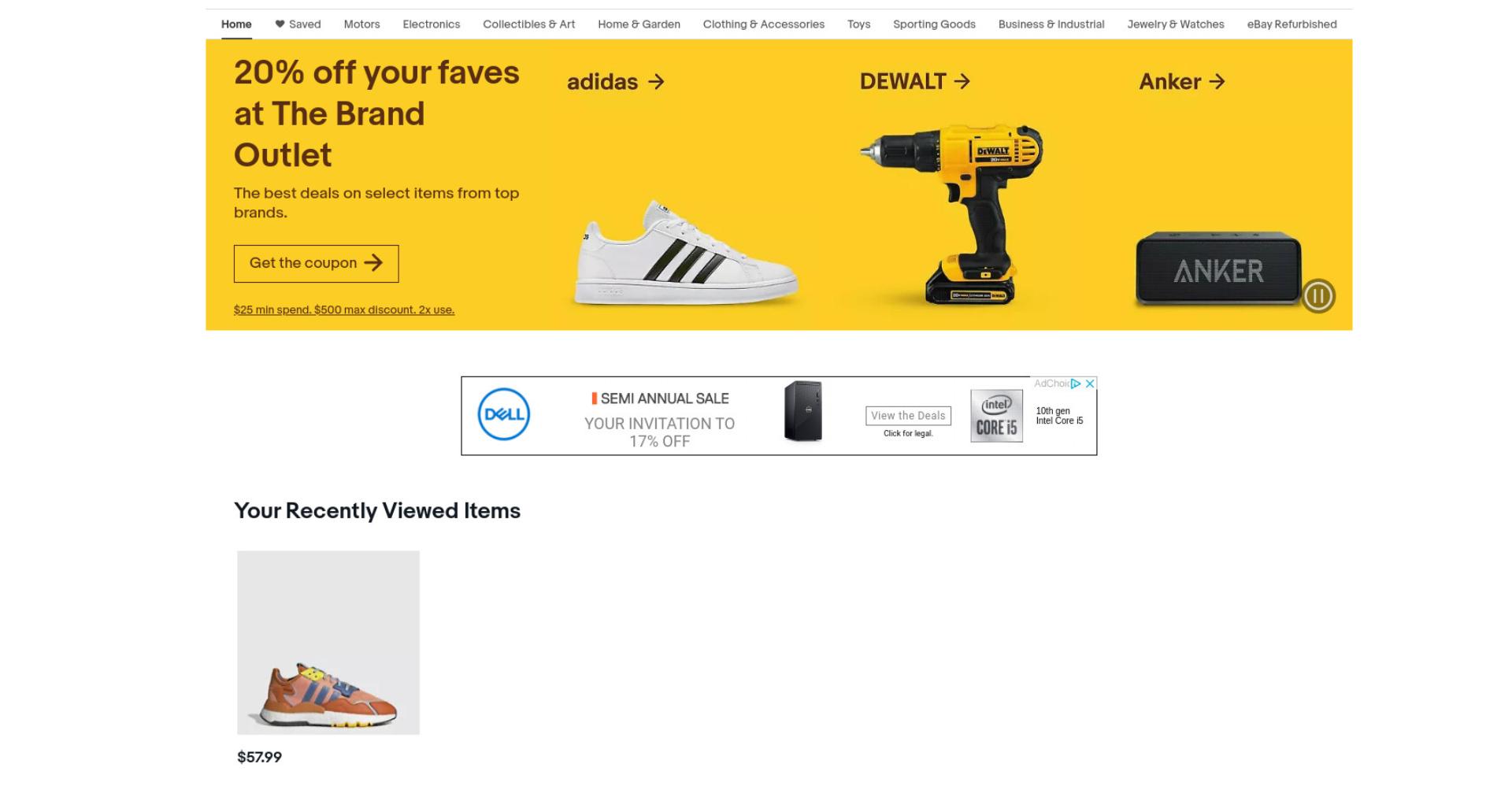The width and height of the screenshot is (1512, 786).
Task: Select the Electronics category
Action: (432, 24)
